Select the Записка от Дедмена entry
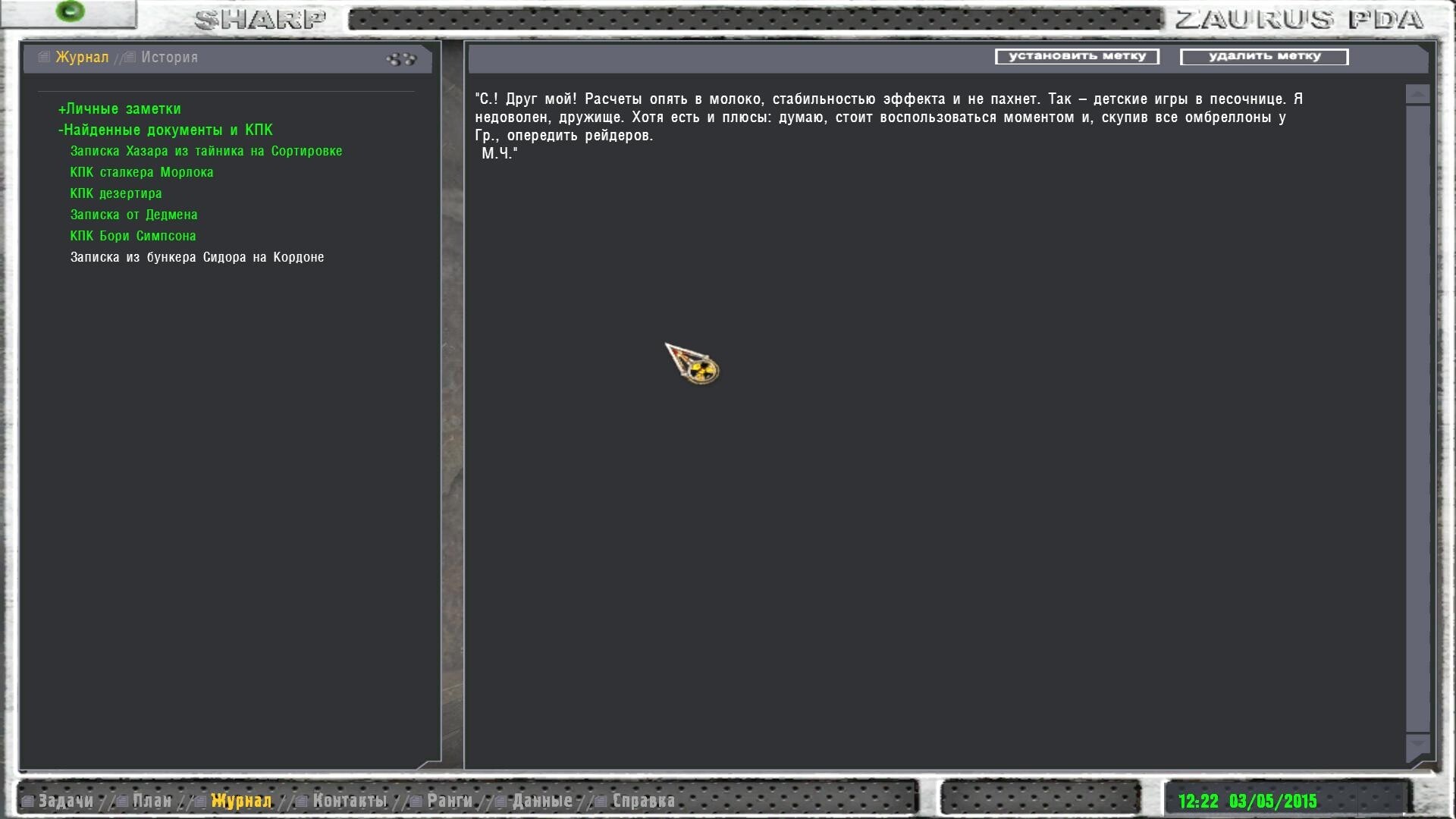This screenshot has height=819, width=1456. pos(133,215)
